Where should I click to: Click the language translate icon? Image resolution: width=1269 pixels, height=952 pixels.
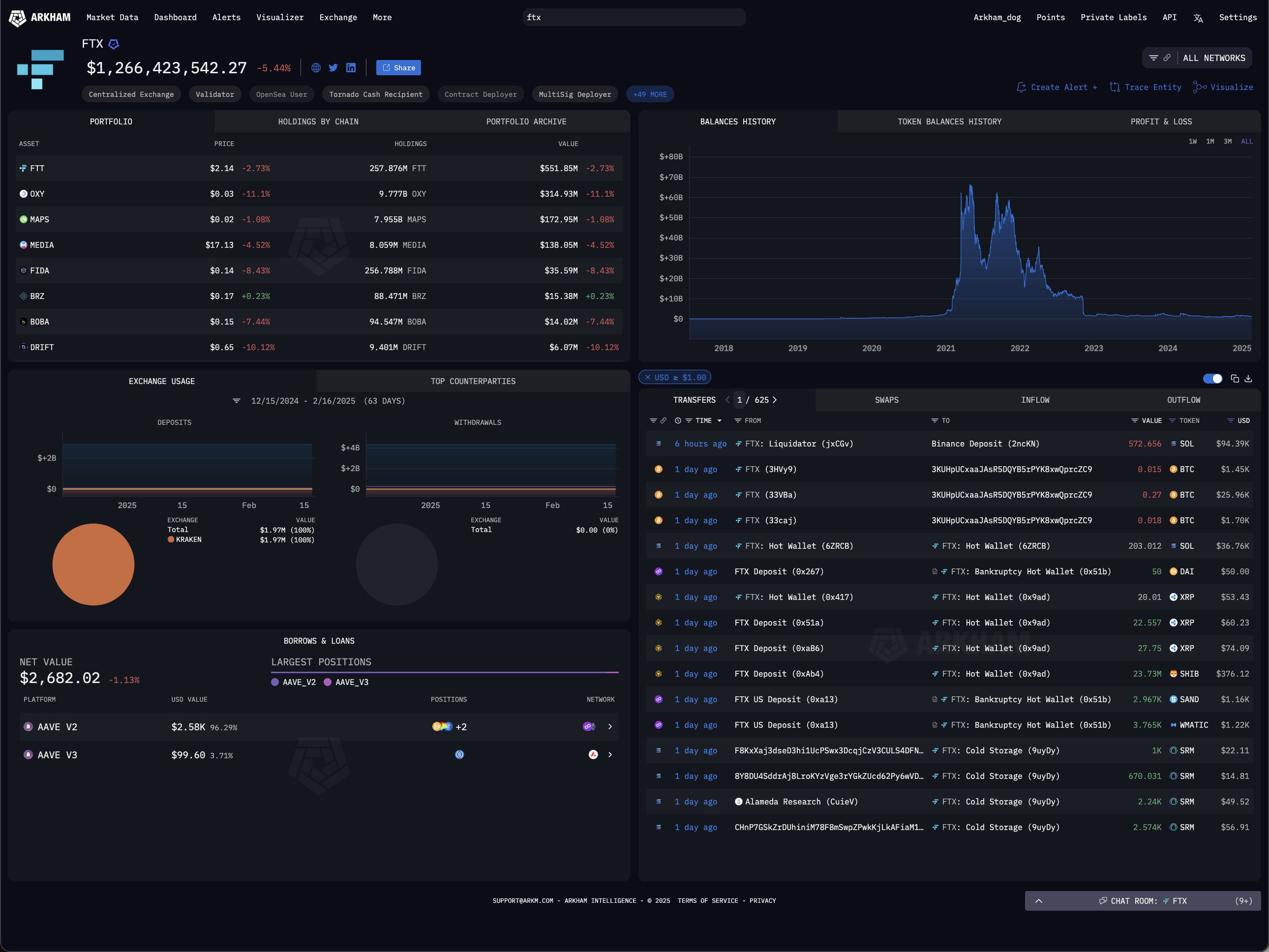click(x=1198, y=18)
